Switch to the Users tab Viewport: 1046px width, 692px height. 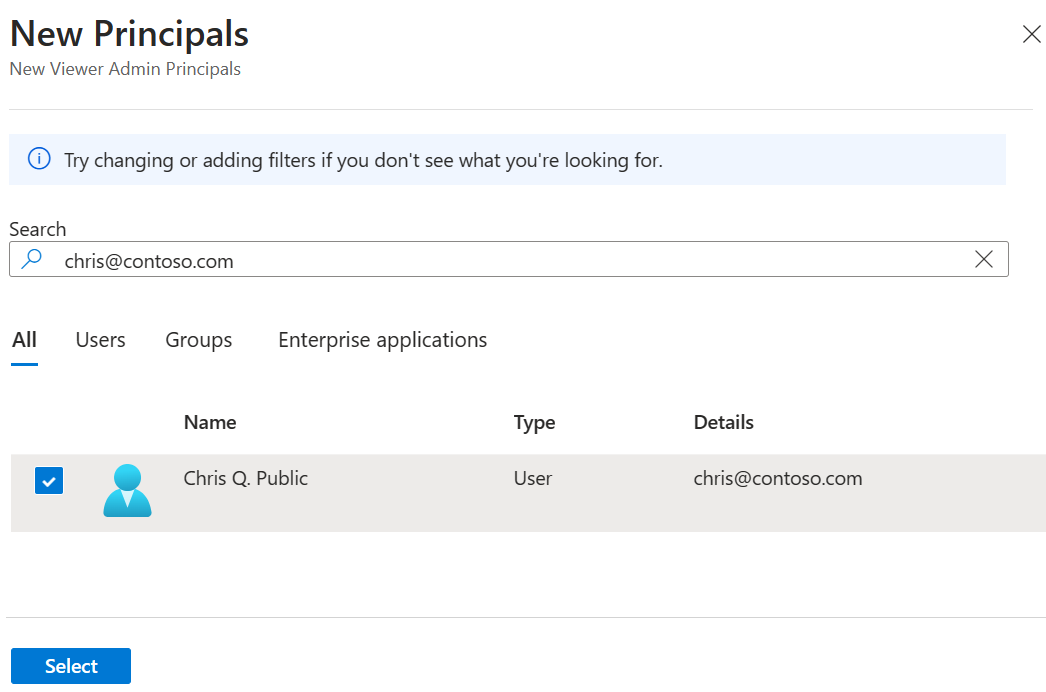click(100, 340)
